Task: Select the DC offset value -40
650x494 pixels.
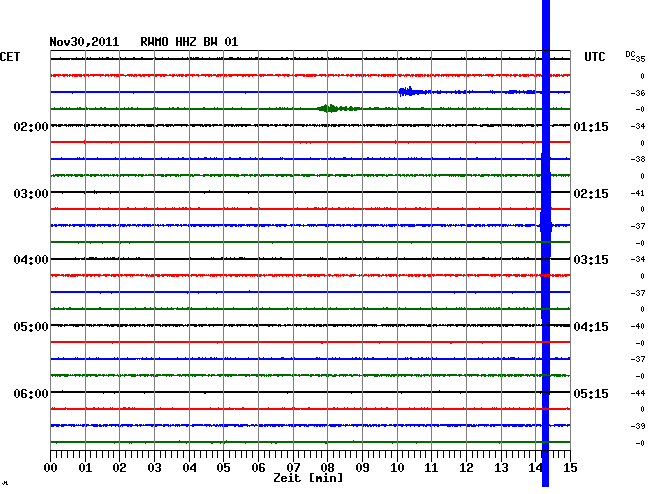Action: [638, 326]
